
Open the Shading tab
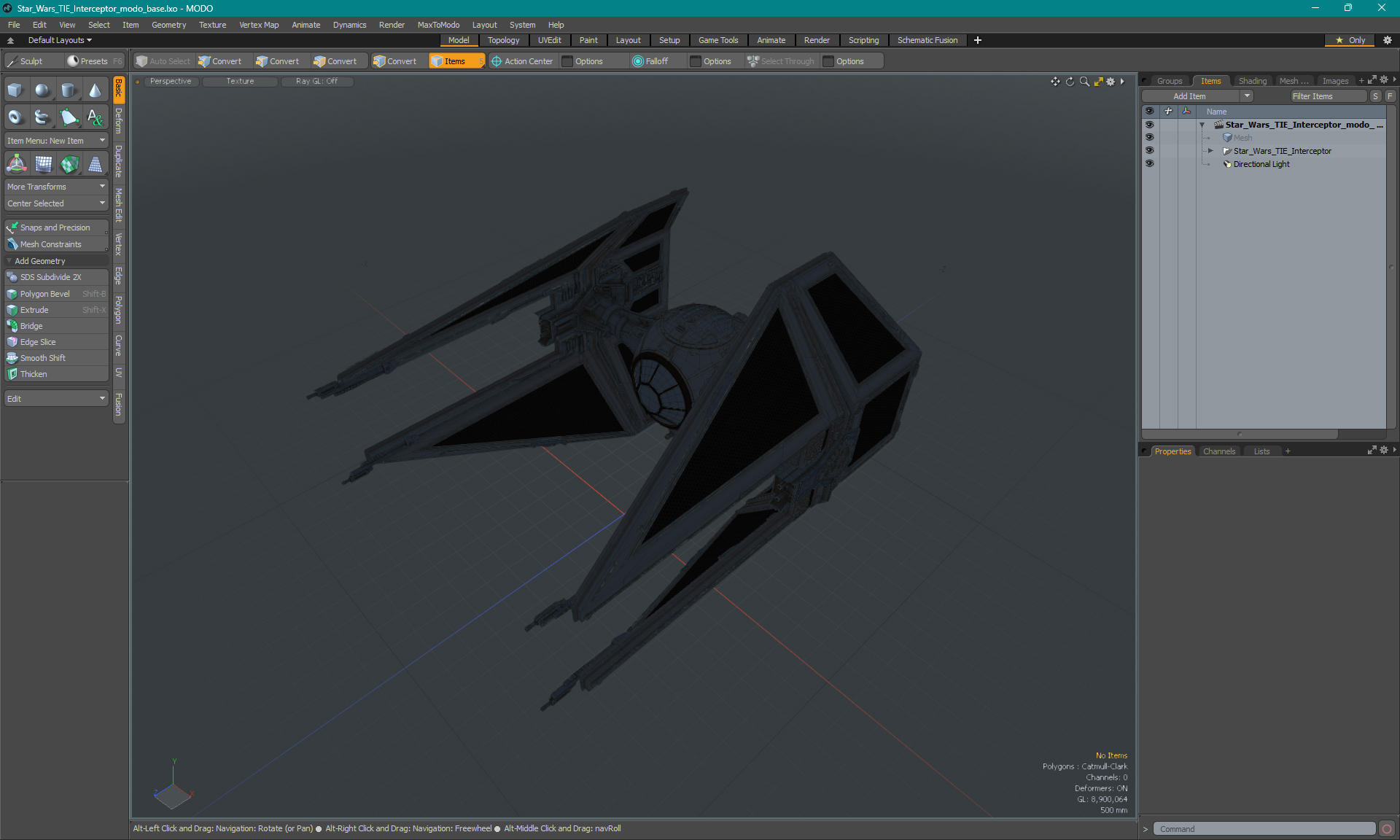pos(1252,81)
